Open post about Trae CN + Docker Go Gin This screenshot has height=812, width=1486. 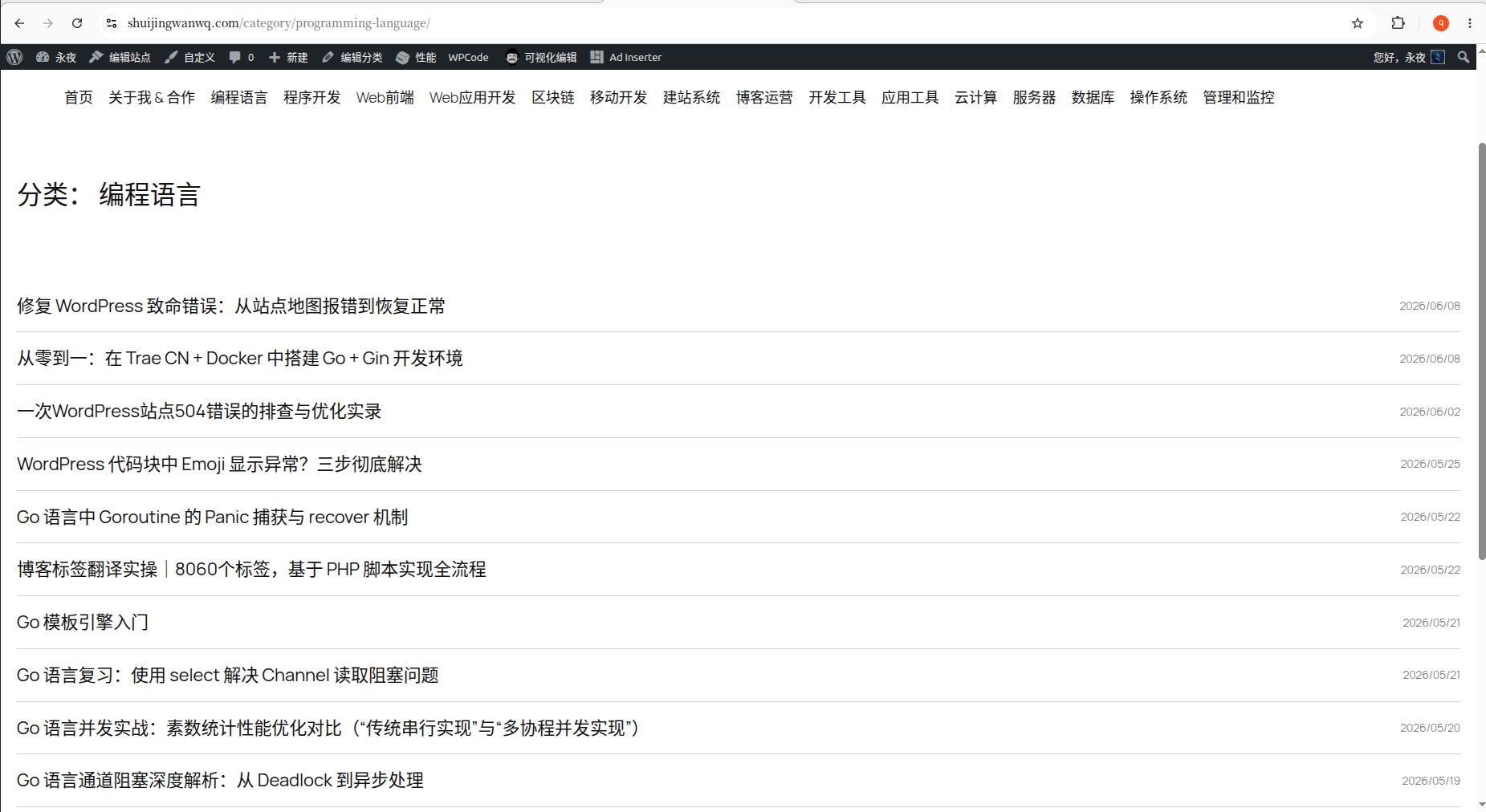click(x=240, y=358)
